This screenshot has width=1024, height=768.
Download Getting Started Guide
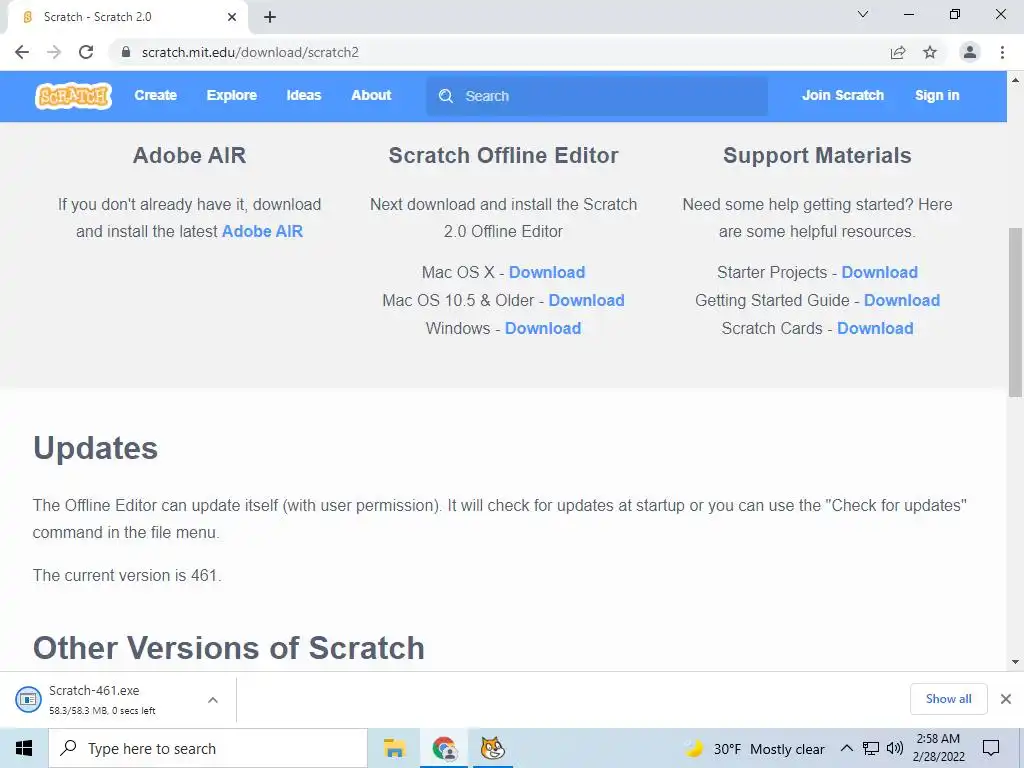[902, 300]
